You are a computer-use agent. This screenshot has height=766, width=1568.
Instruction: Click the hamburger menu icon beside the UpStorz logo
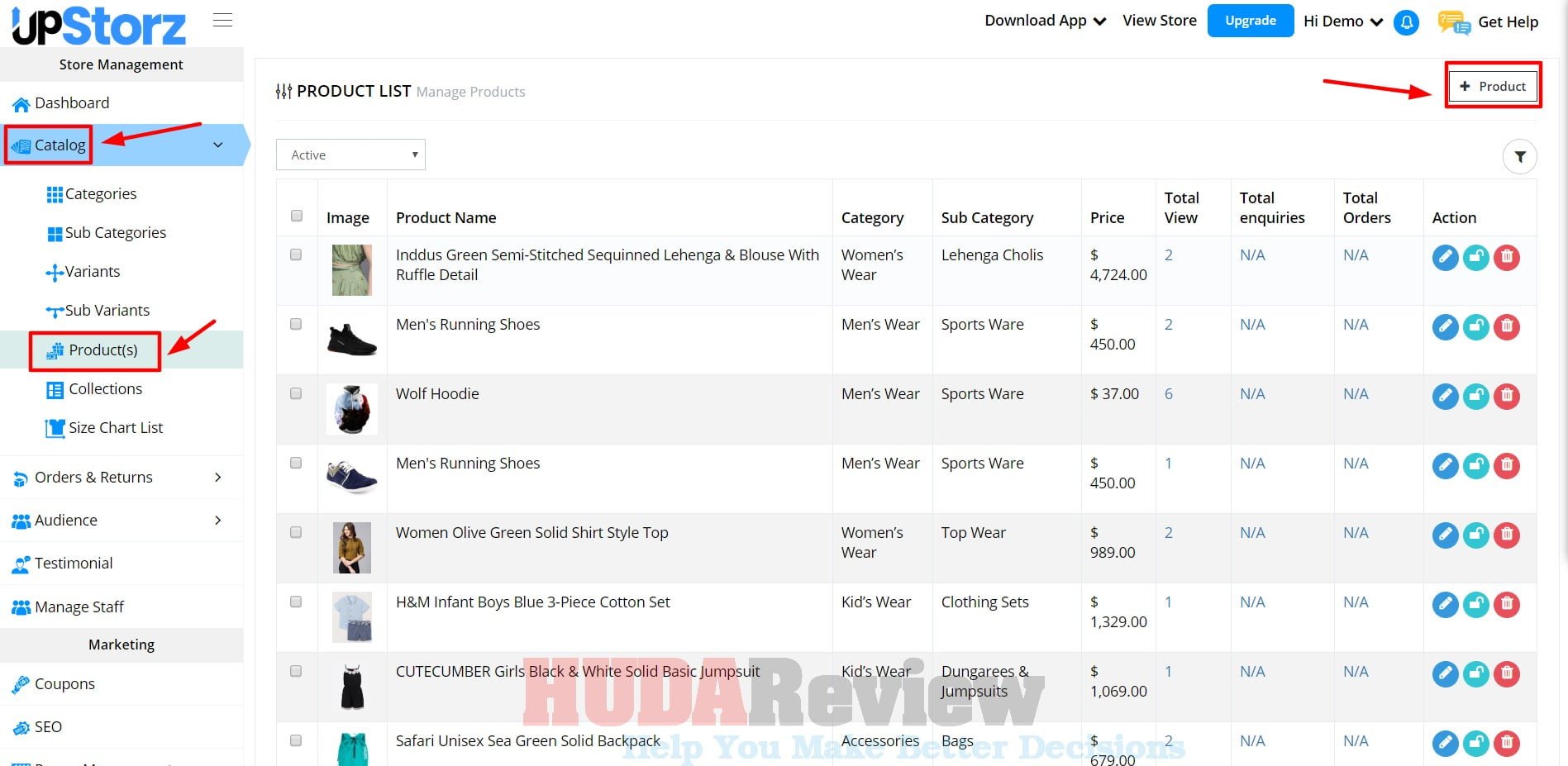222,20
